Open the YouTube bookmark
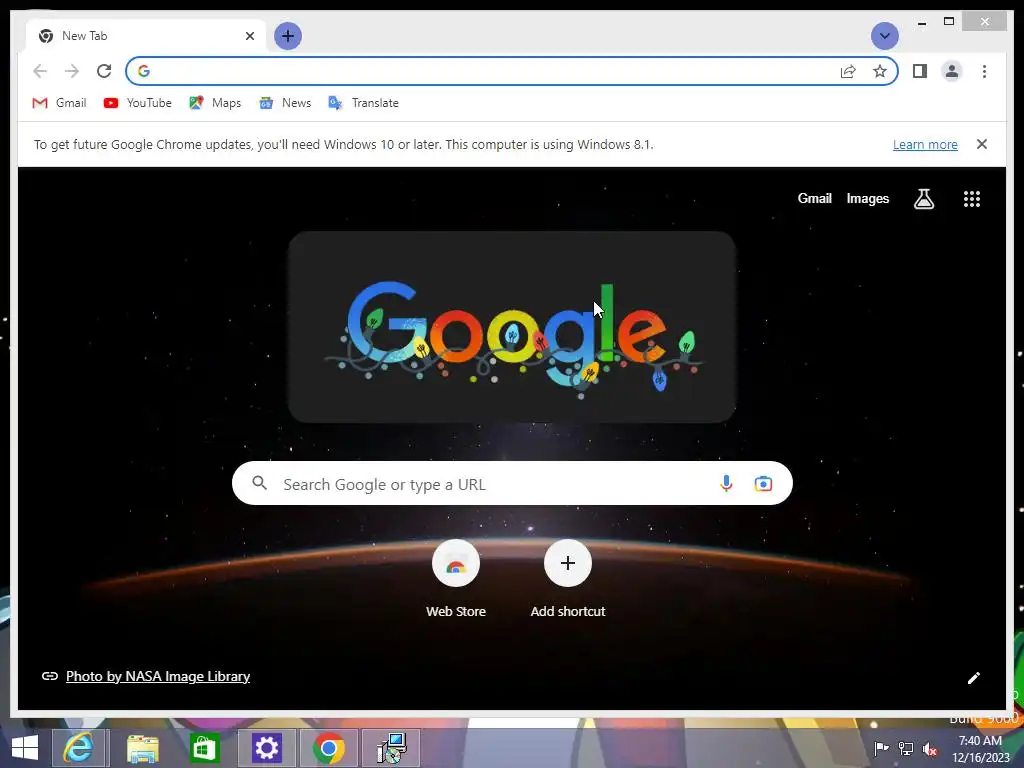Image resolution: width=1024 pixels, height=768 pixels. (138, 103)
